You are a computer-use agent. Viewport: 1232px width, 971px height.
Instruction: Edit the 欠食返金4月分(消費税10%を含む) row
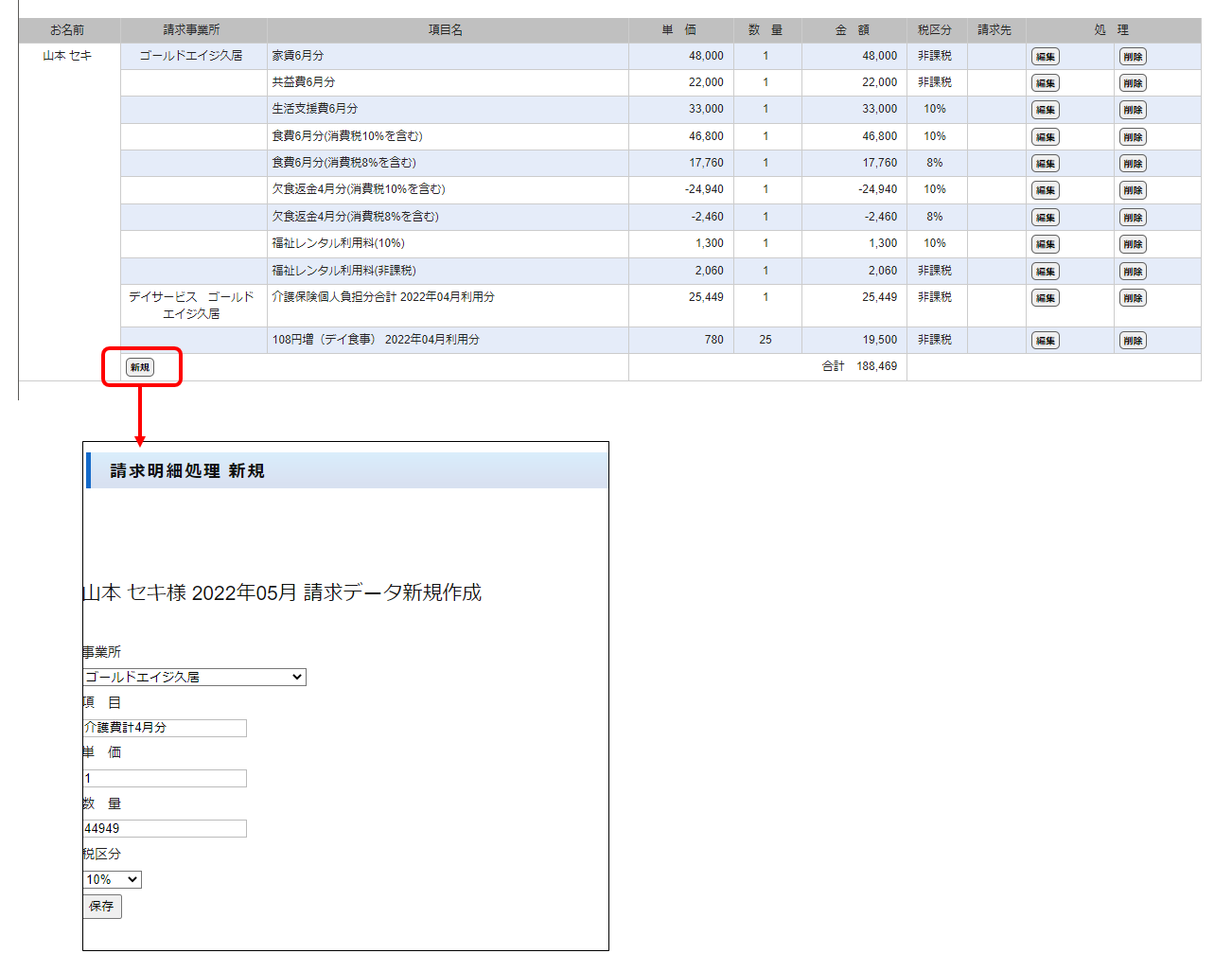tap(1045, 190)
